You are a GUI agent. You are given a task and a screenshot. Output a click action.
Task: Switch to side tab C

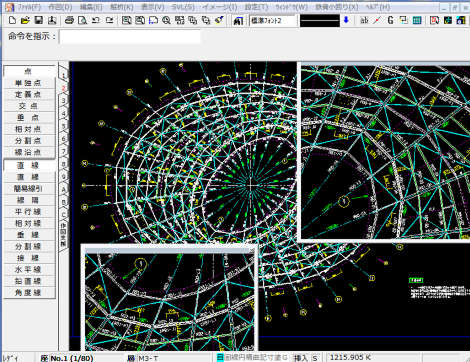63,215
